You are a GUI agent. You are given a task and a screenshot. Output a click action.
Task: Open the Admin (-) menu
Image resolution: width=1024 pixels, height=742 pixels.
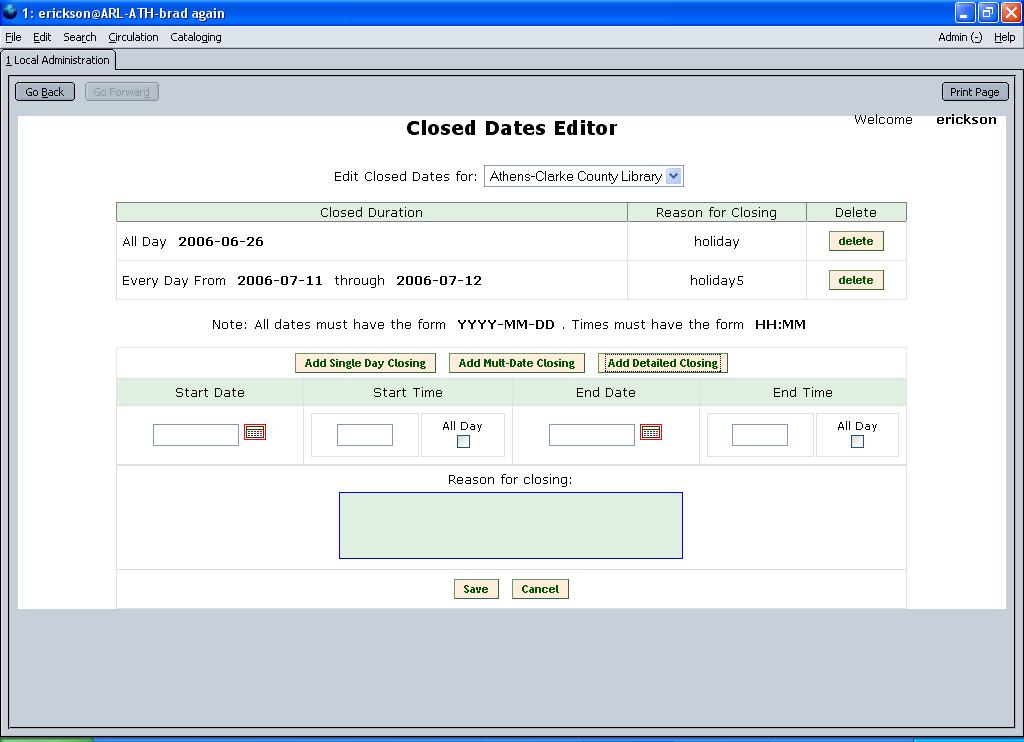pyautogui.click(x=959, y=37)
